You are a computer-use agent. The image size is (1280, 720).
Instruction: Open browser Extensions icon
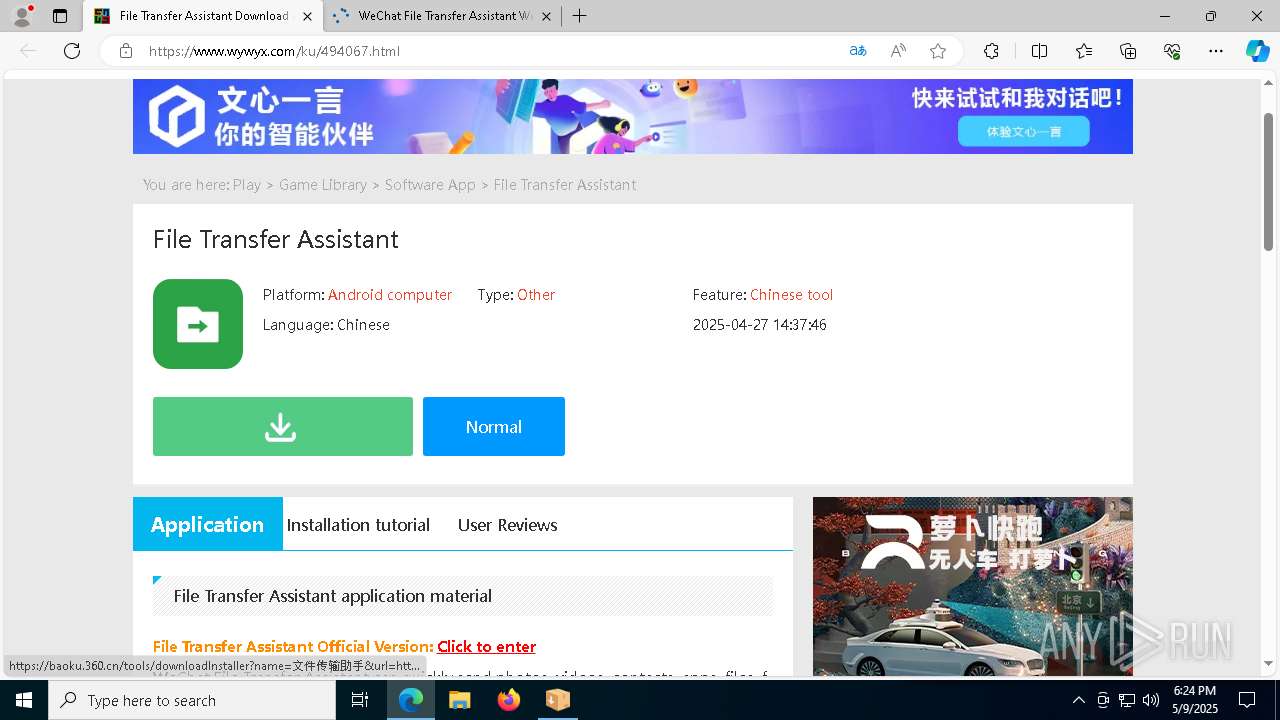991,51
